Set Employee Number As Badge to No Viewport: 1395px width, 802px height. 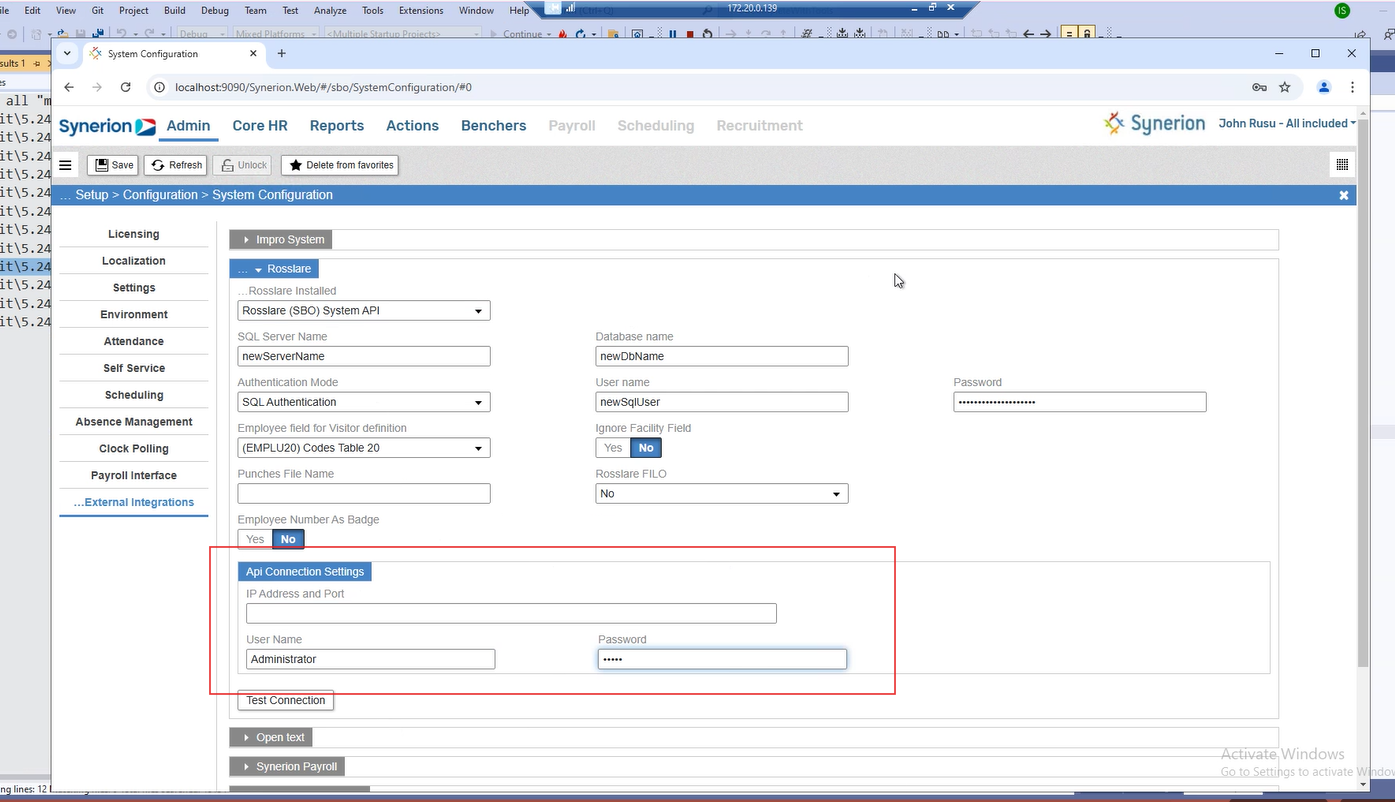point(288,540)
